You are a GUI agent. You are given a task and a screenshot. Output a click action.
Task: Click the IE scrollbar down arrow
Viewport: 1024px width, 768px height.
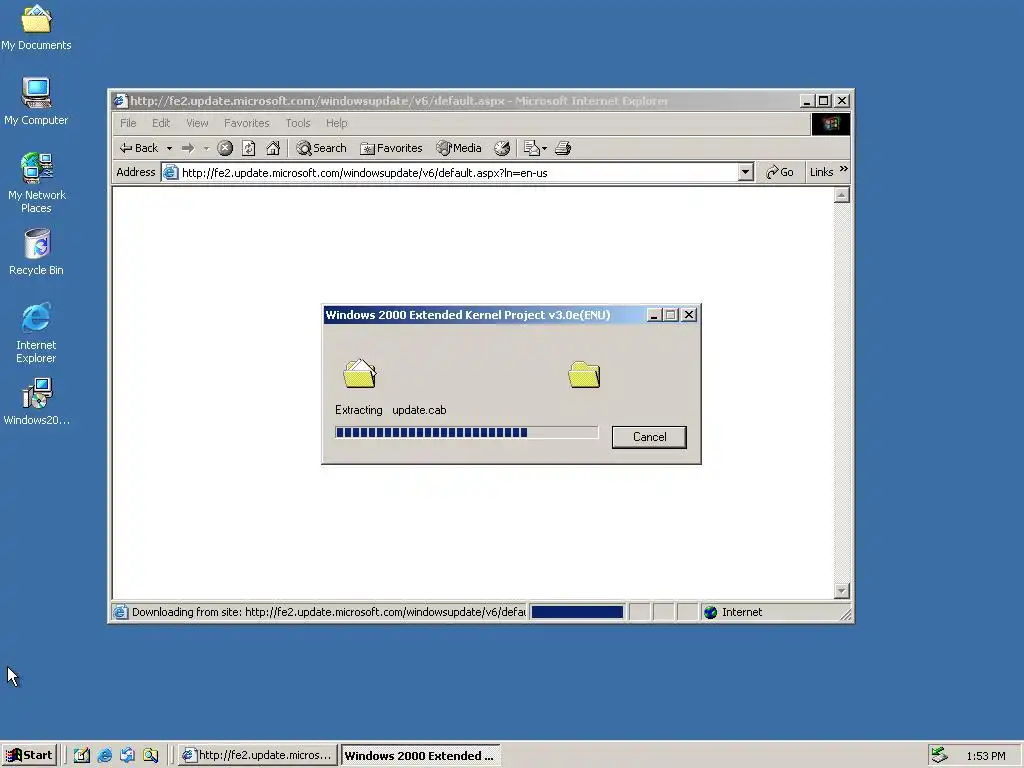coord(842,591)
